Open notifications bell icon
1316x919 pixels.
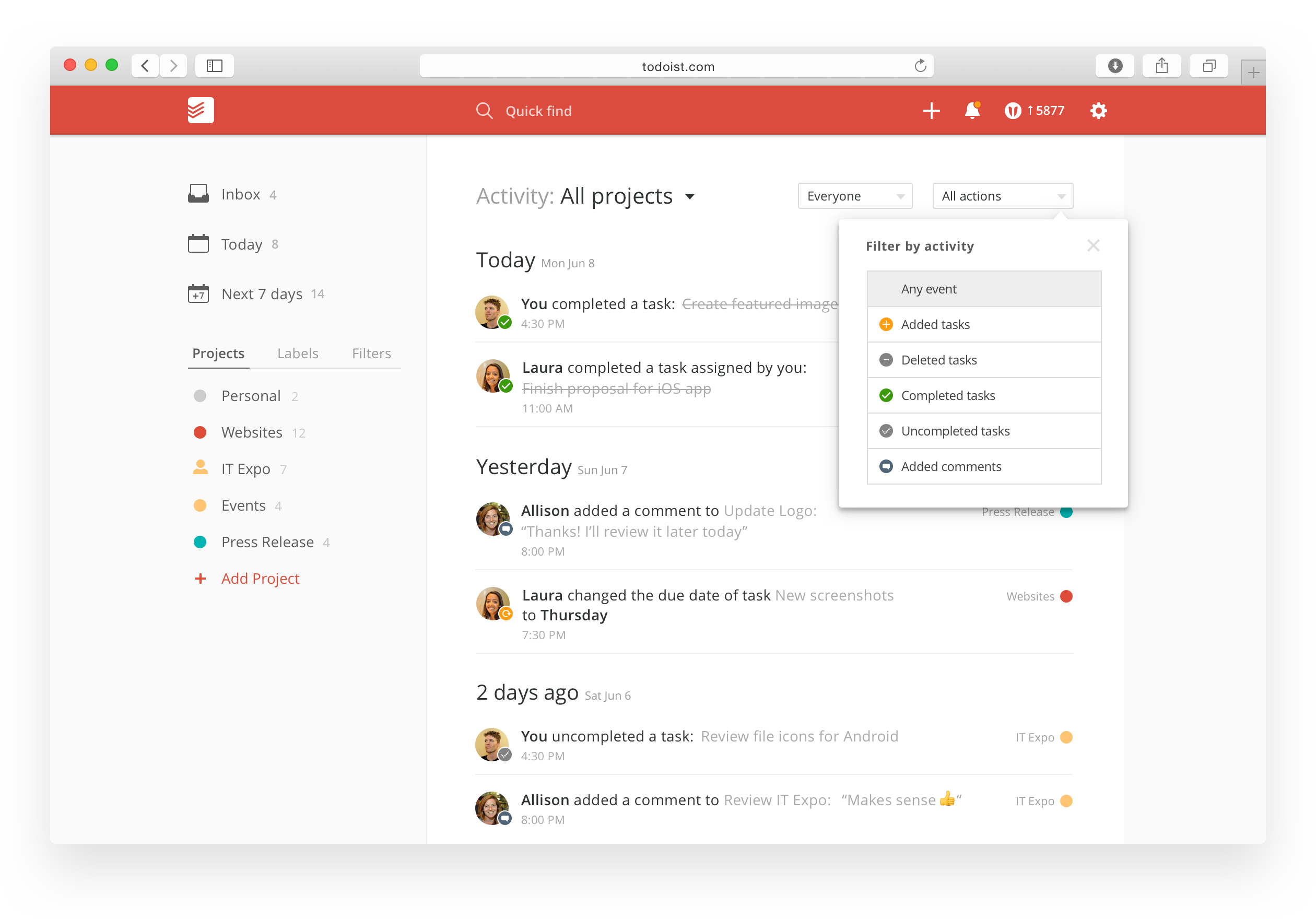tap(972, 110)
